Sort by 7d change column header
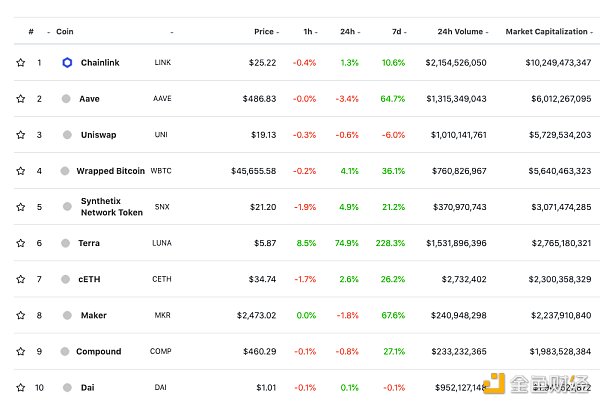 (x=399, y=32)
